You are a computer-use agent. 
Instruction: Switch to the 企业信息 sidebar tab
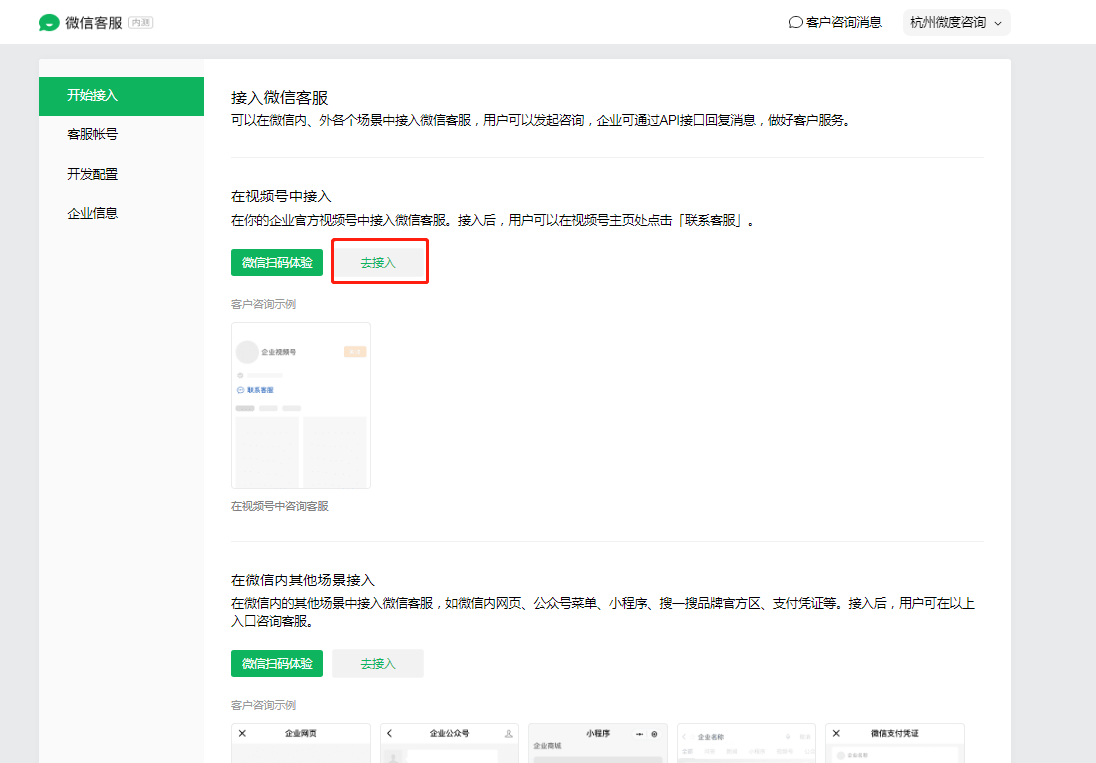click(121, 213)
